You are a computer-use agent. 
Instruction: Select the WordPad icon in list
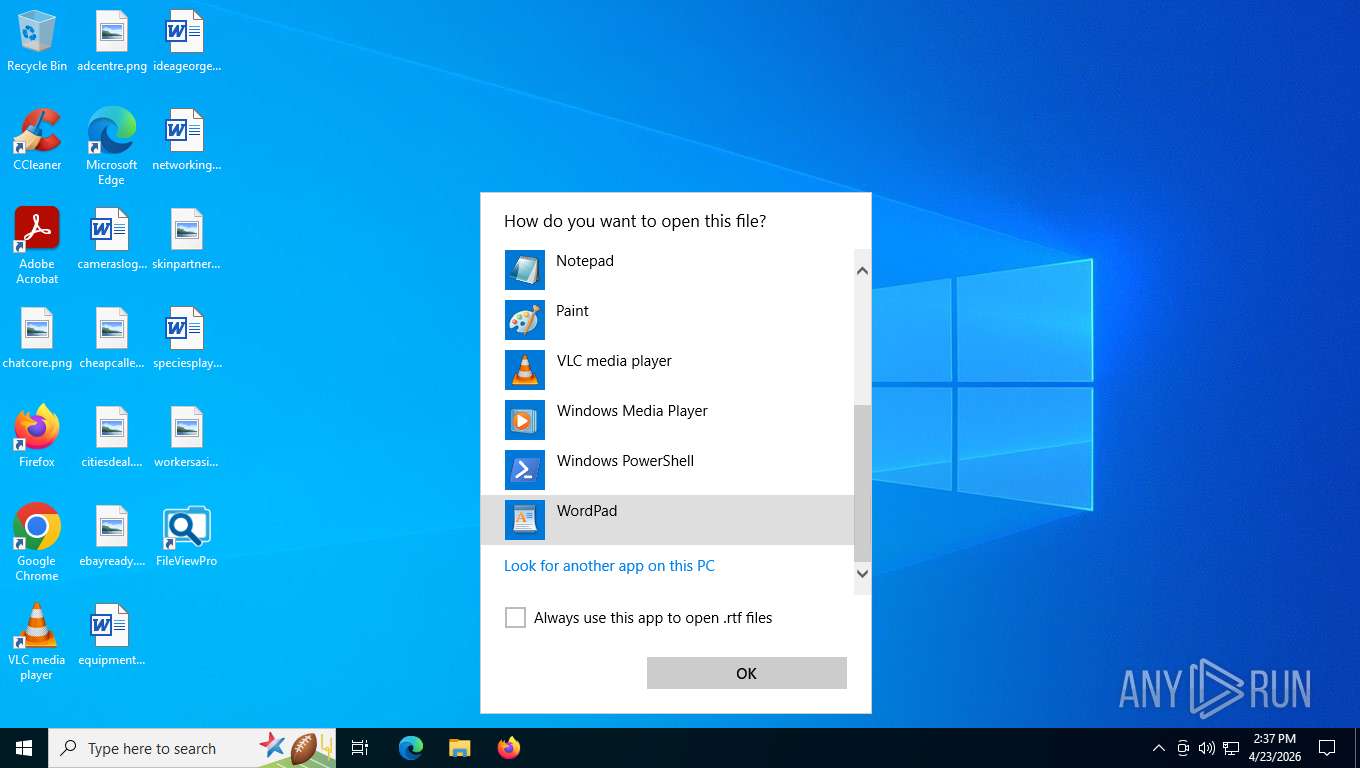pyautogui.click(x=525, y=520)
